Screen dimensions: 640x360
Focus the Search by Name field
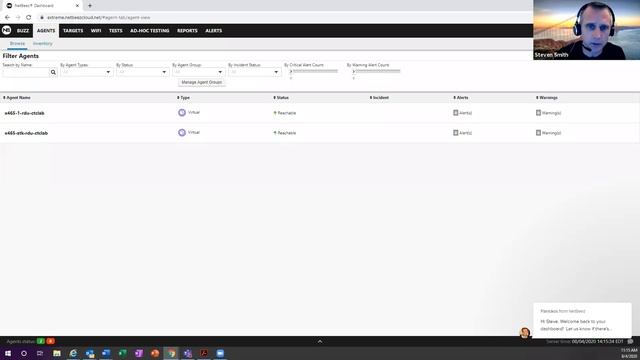point(26,72)
